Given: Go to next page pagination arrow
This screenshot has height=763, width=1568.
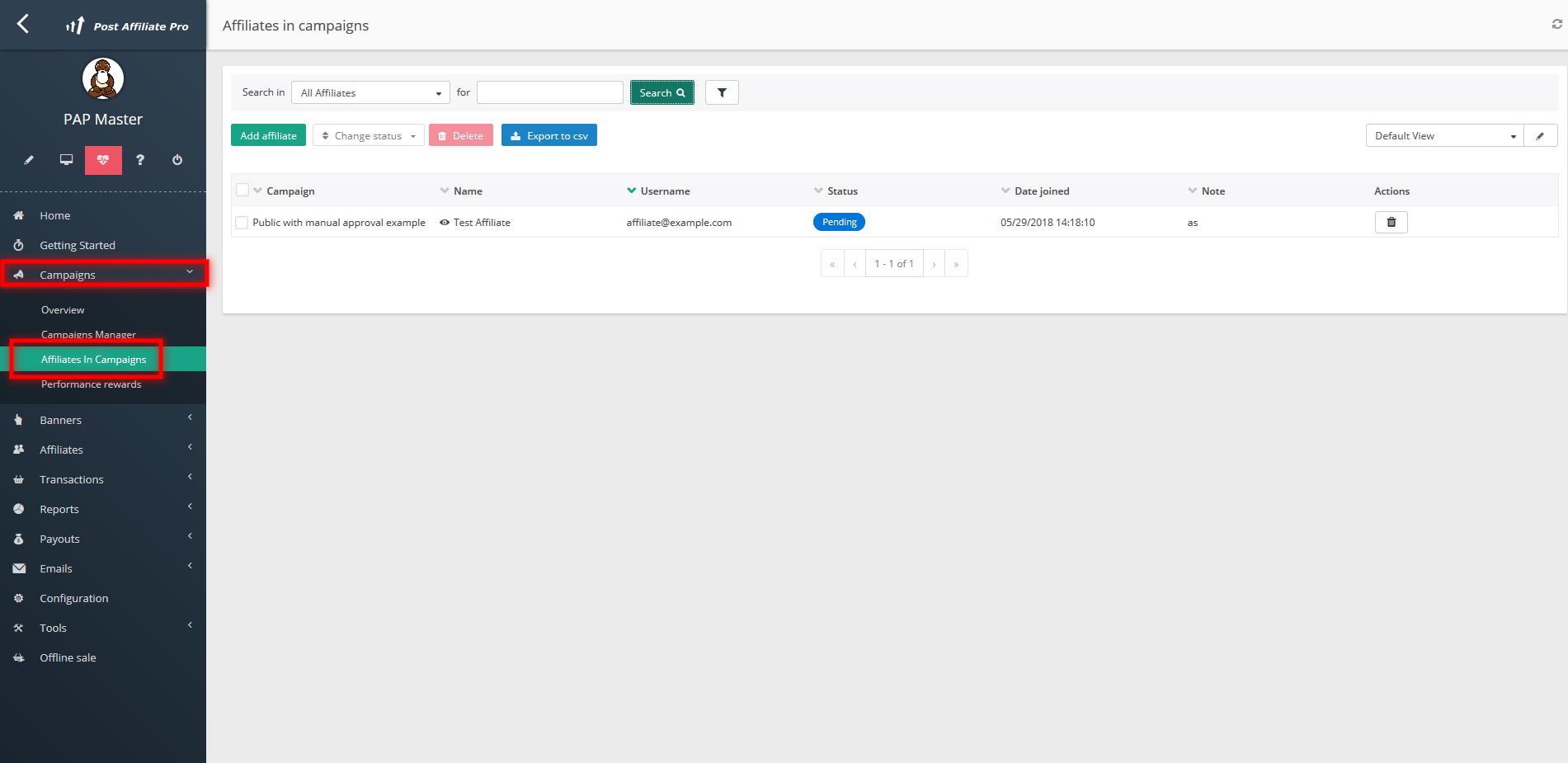Looking at the screenshot, I should pos(934,264).
